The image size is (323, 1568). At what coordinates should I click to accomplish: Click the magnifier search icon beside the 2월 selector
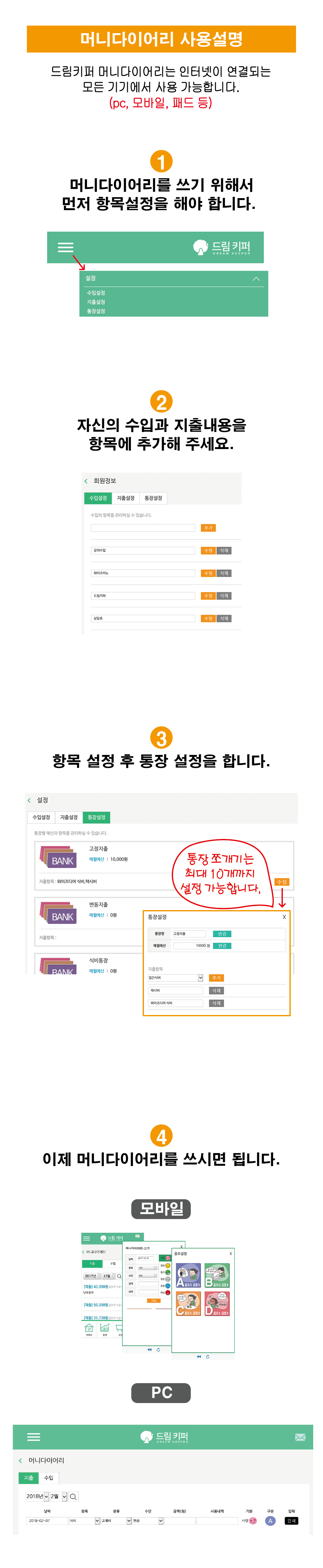(x=73, y=1496)
